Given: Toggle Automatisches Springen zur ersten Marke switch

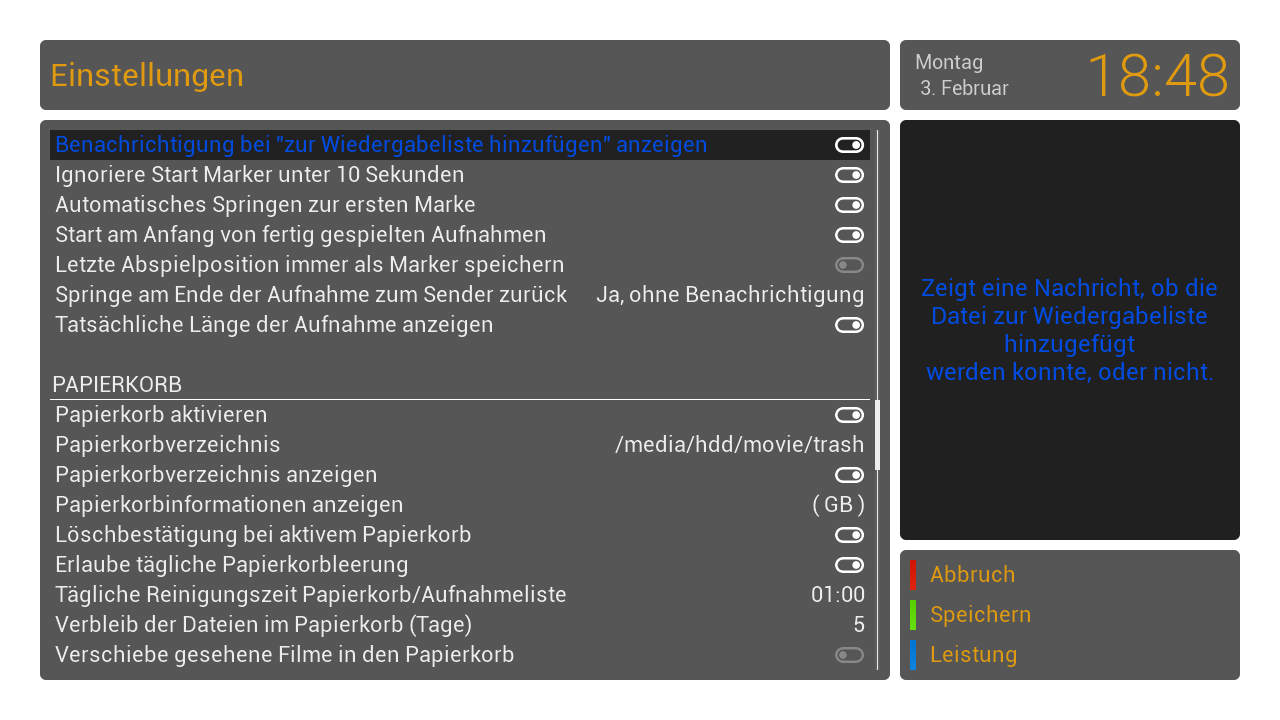Looking at the screenshot, I should tap(849, 205).
